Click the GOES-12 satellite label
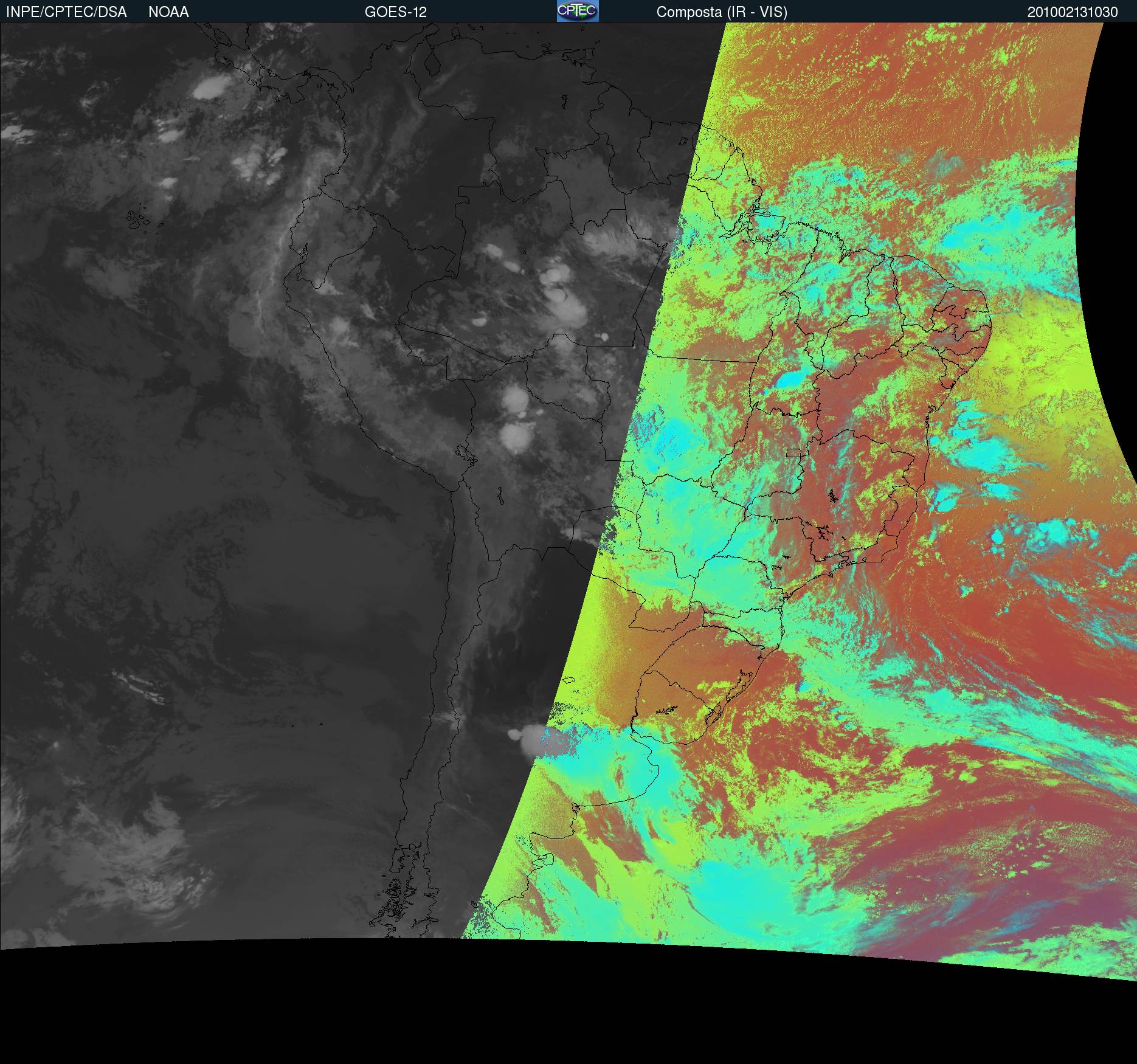Viewport: 1137px width, 1064px height. 396,12
